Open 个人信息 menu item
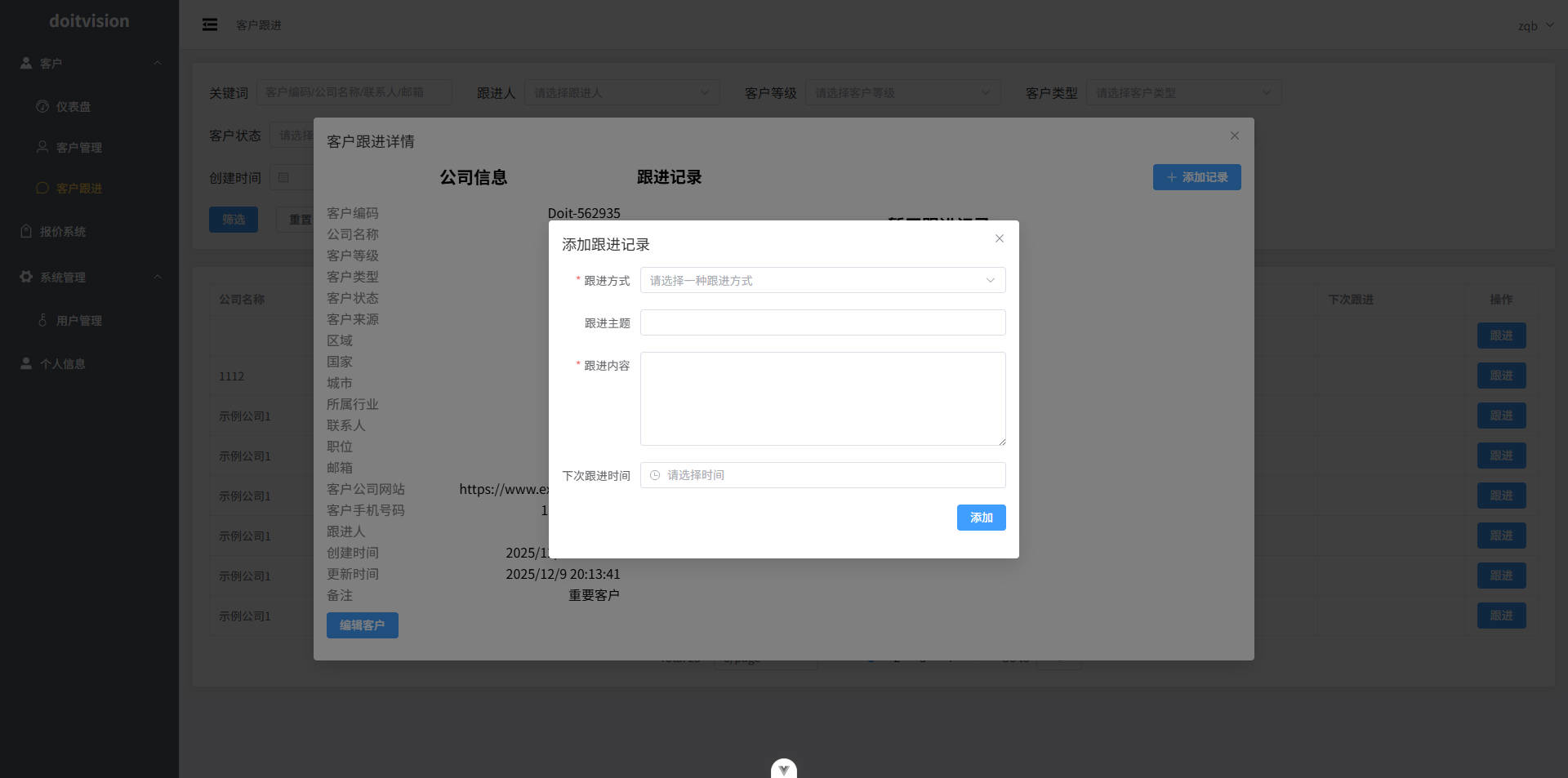1568x778 pixels. (89, 363)
